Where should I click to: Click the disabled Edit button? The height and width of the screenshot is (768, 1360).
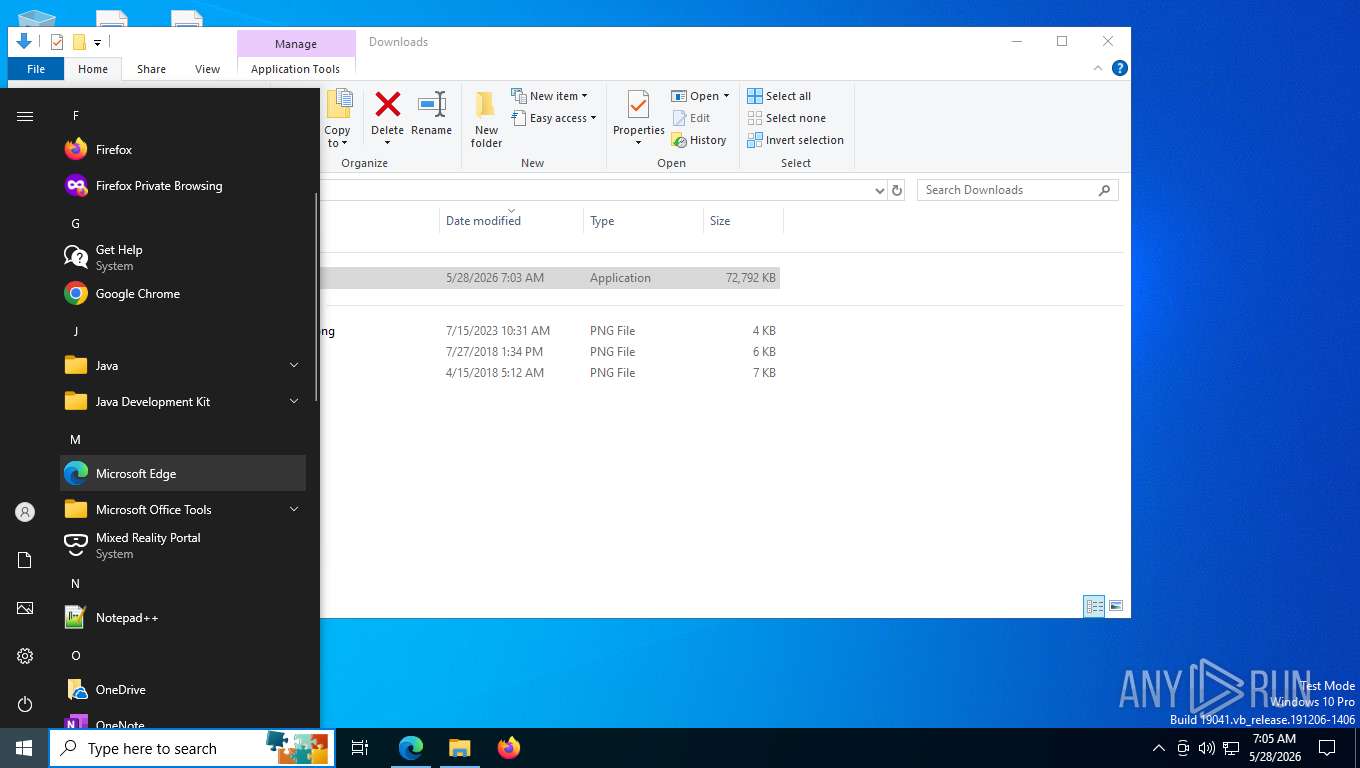[x=691, y=118]
